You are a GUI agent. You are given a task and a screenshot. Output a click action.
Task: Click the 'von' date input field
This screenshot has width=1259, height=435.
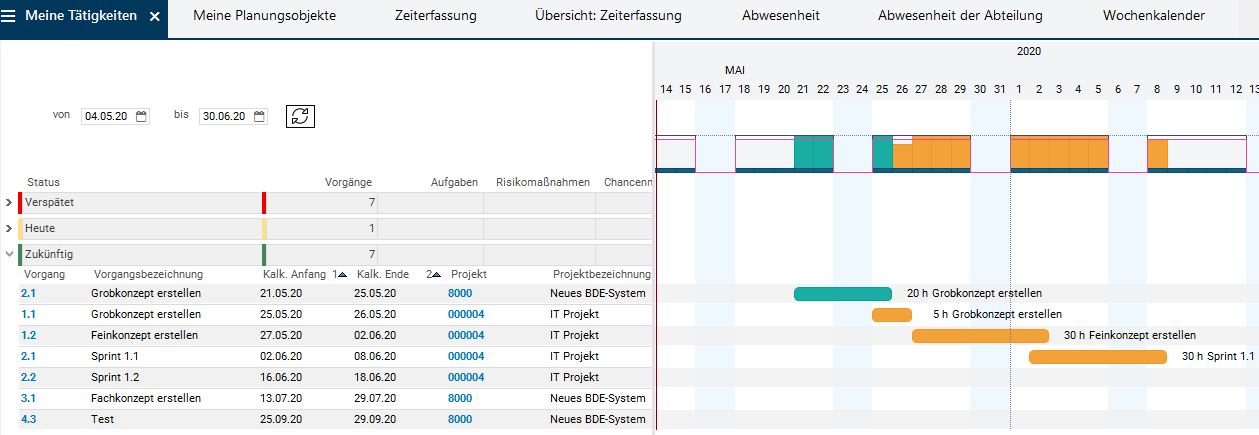coord(108,116)
